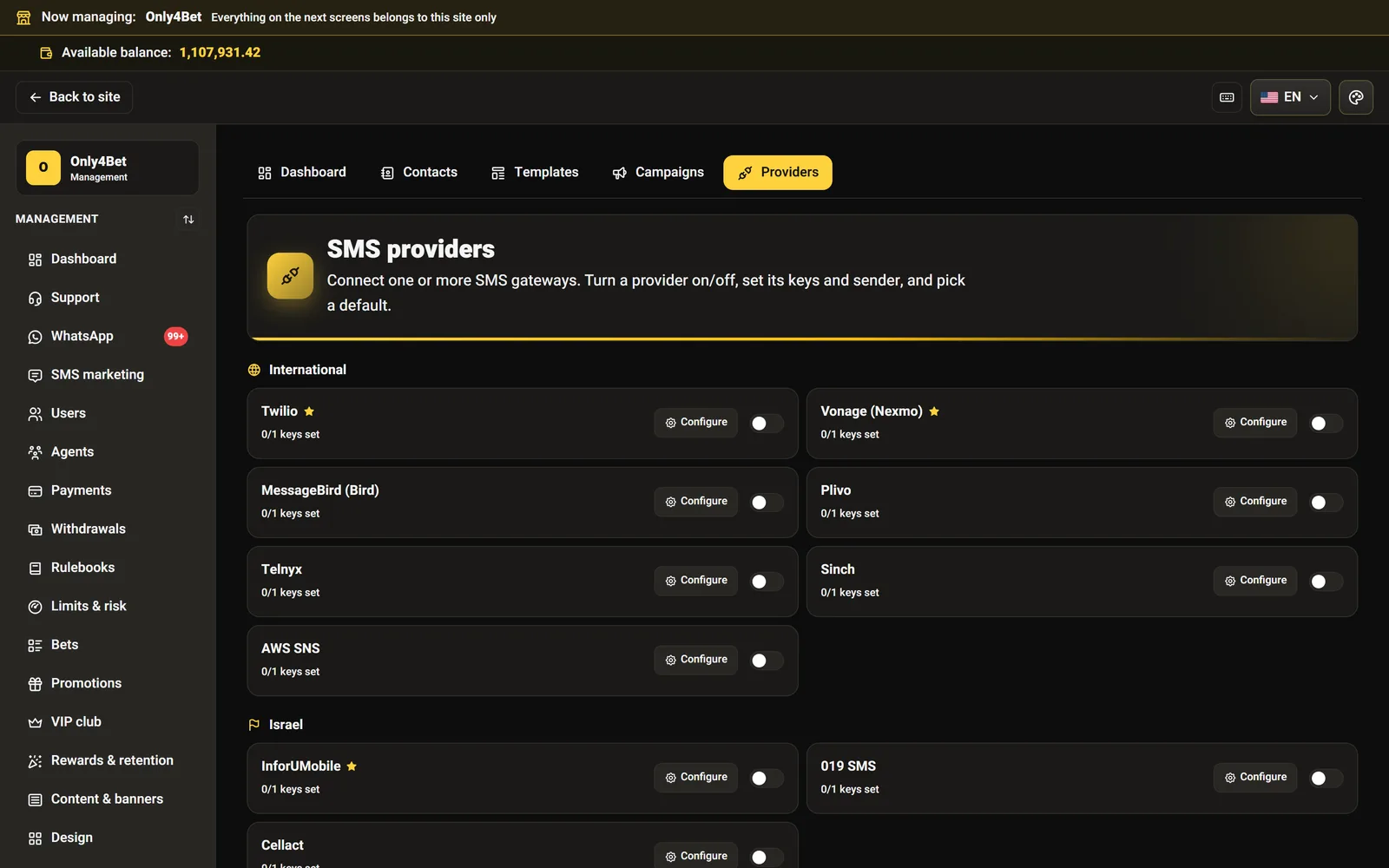Click the star icon next to Twilio
This screenshot has width=1389, height=868.
(309, 411)
